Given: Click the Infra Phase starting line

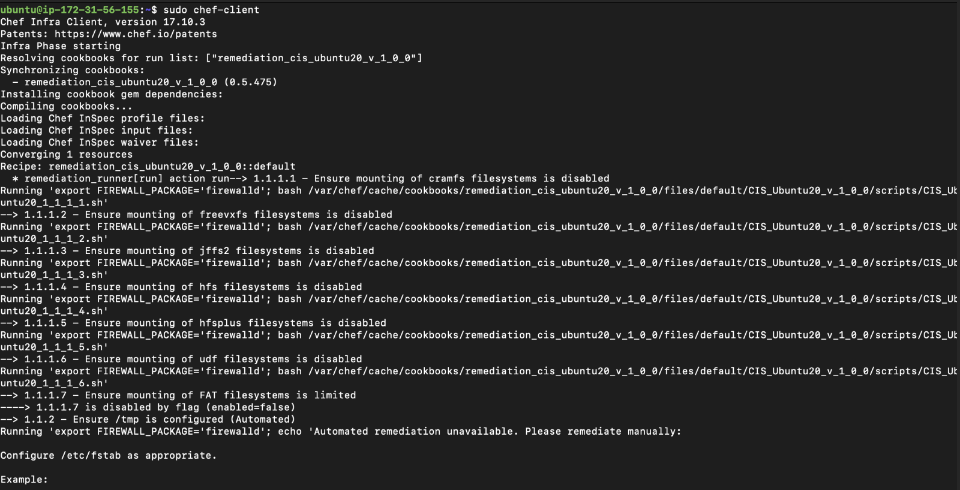Looking at the screenshot, I should pyautogui.click(x=60, y=46).
